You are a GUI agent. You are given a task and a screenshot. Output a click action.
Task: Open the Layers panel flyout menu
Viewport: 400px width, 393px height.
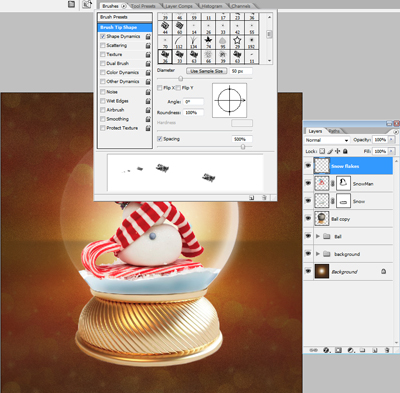point(396,132)
